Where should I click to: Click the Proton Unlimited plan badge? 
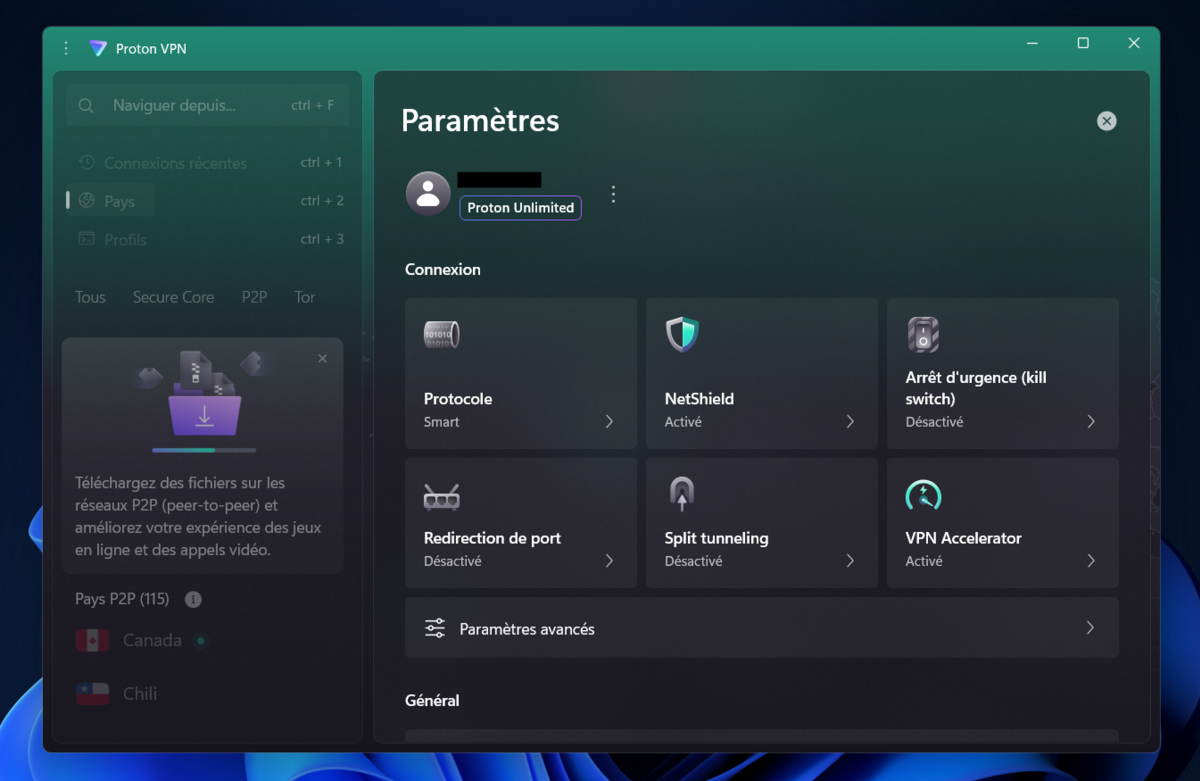coord(520,208)
